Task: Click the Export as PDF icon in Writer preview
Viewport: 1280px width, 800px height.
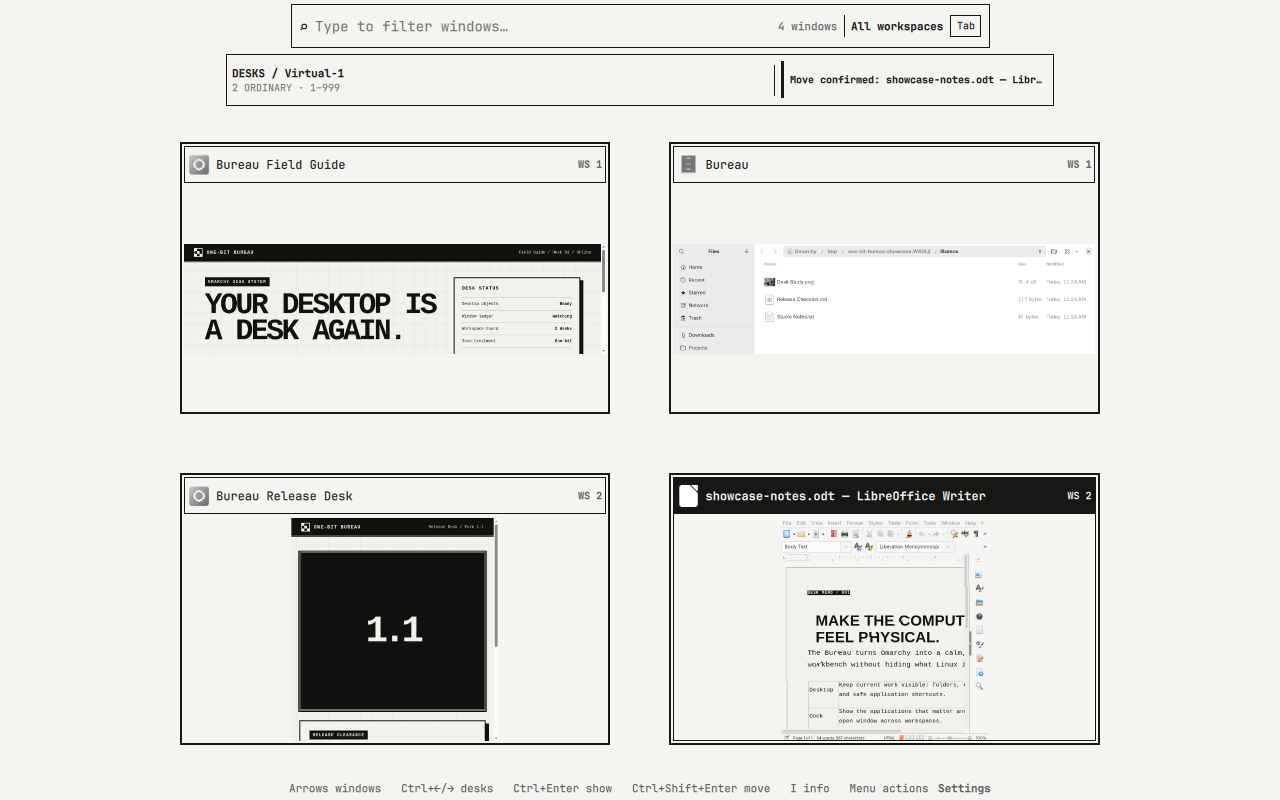Action: click(834, 534)
